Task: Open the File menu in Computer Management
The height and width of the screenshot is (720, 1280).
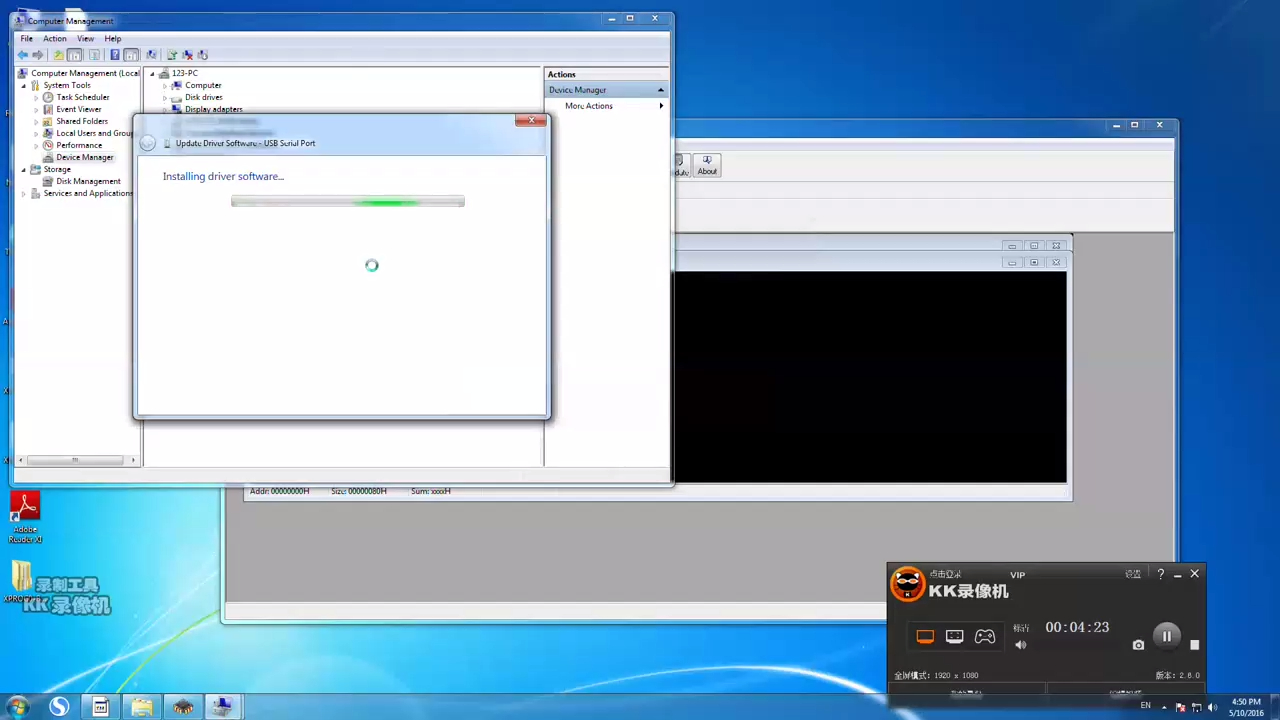Action: [27, 39]
